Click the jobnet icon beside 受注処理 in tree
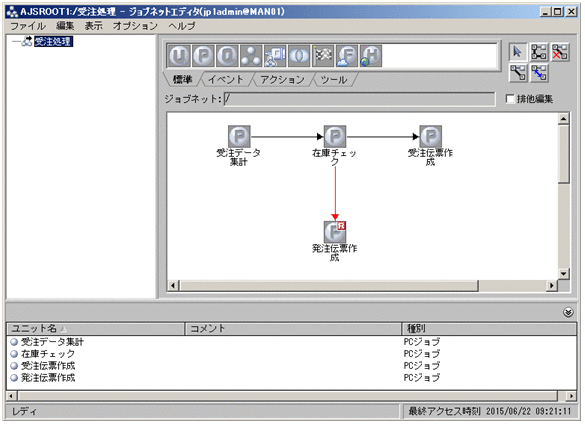The height and width of the screenshot is (425, 585). coord(27,41)
